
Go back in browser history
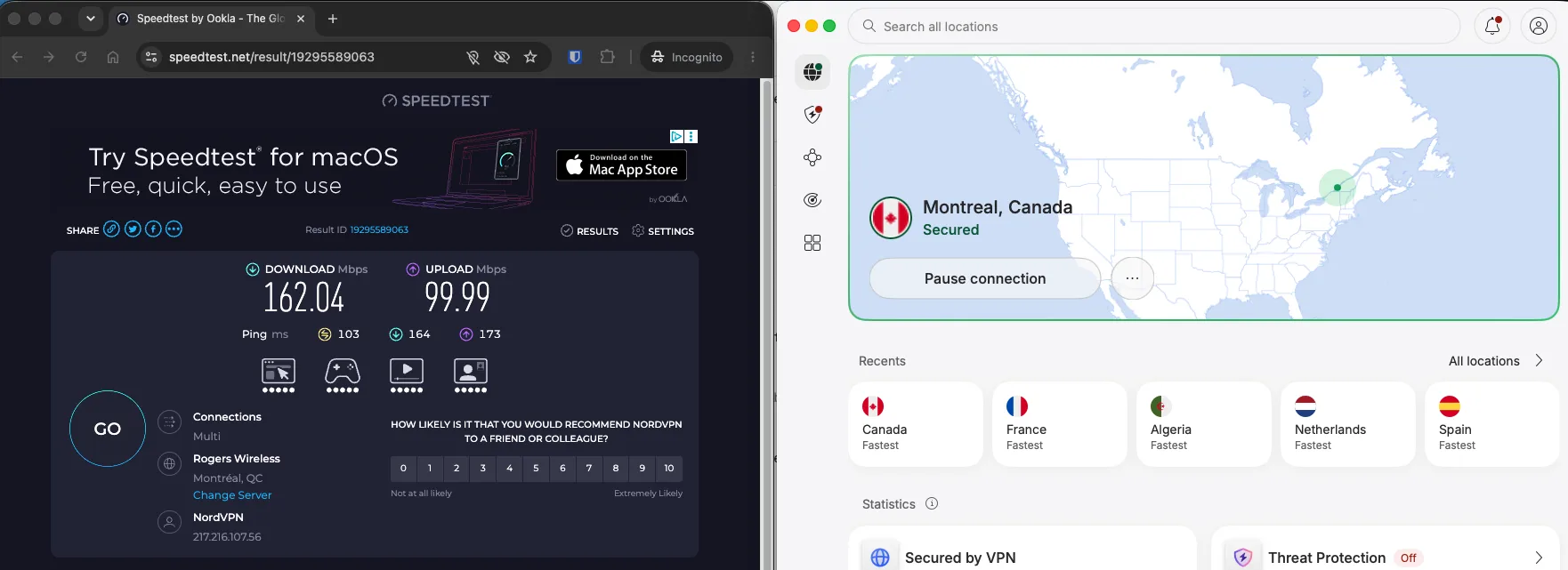[x=18, y=57]
